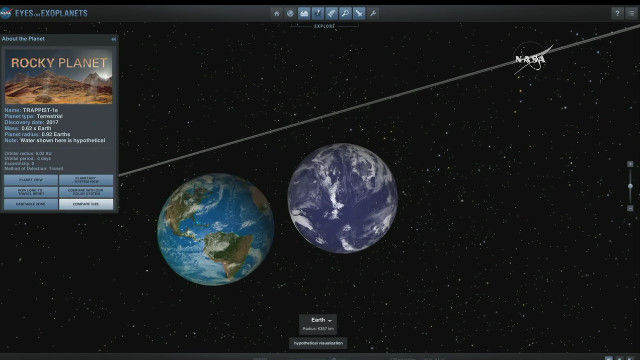Click the exclamation info toolbar icon
Image resolution: width=640 pixels, height=360 pixels.
[x=318, y=13]
